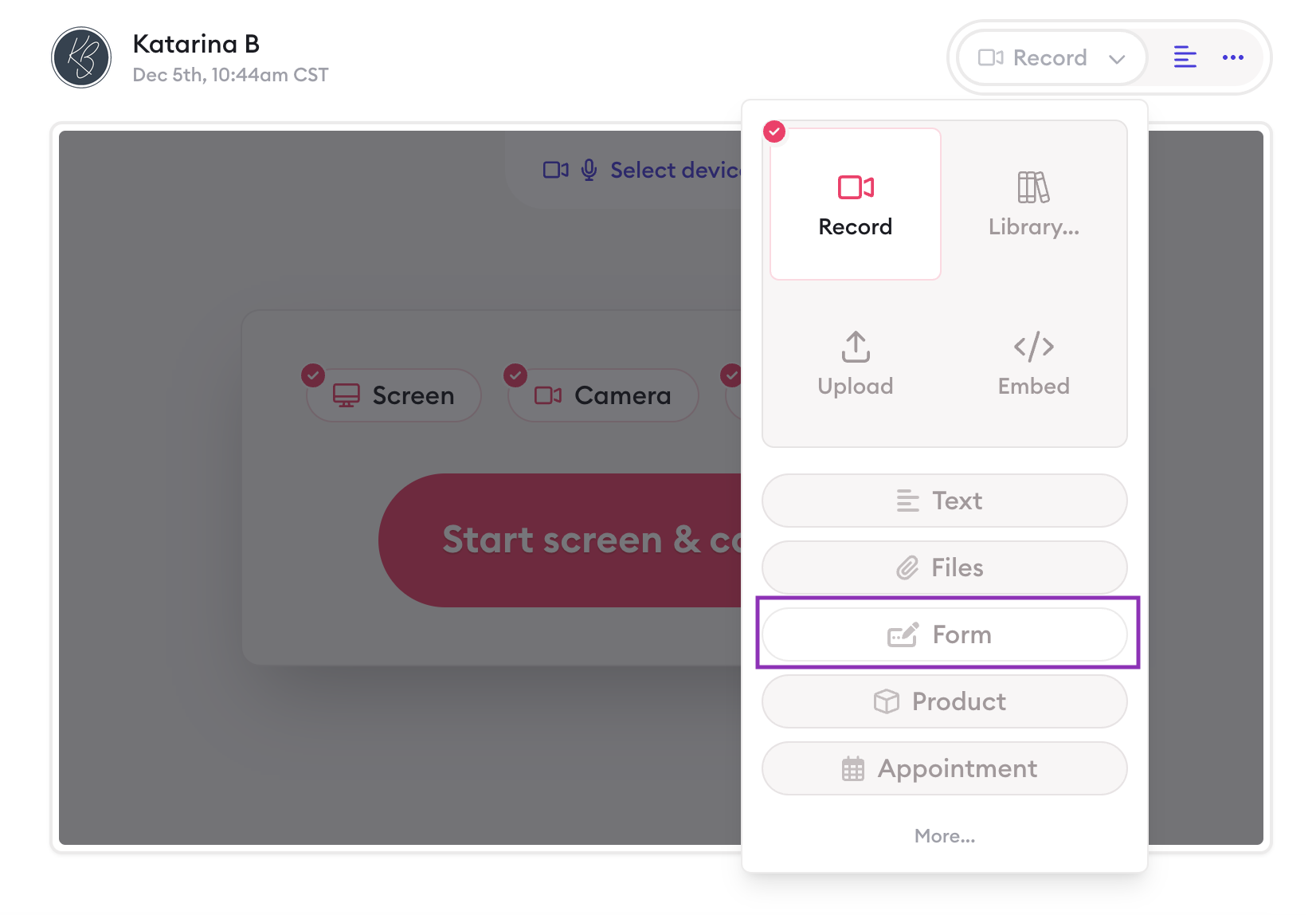Select the Embed code icon
Viewport: 1316px width, 915px height.
(1033, 348)
